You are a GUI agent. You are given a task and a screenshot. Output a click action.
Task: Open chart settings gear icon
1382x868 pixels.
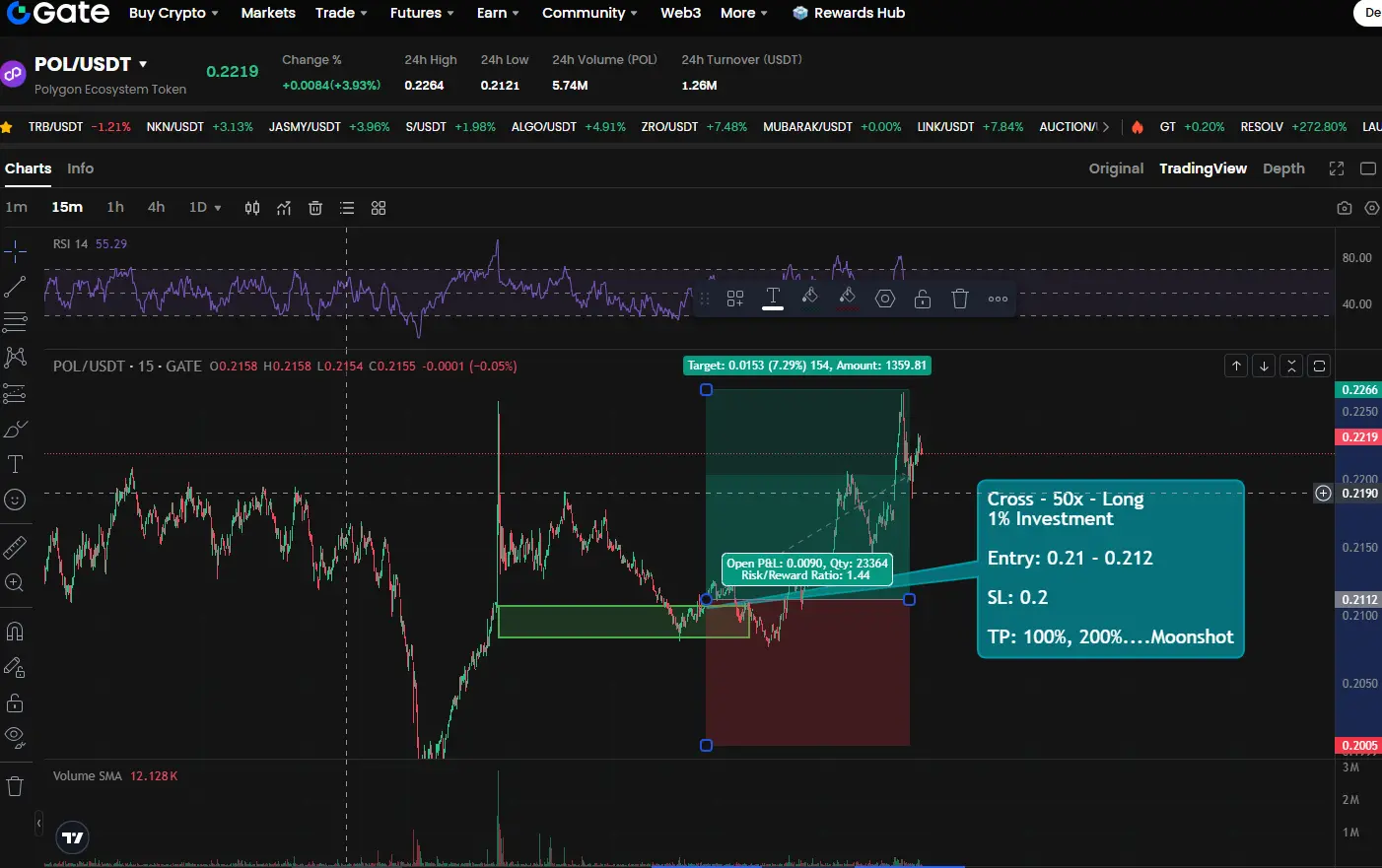[x=1372, y=208]
